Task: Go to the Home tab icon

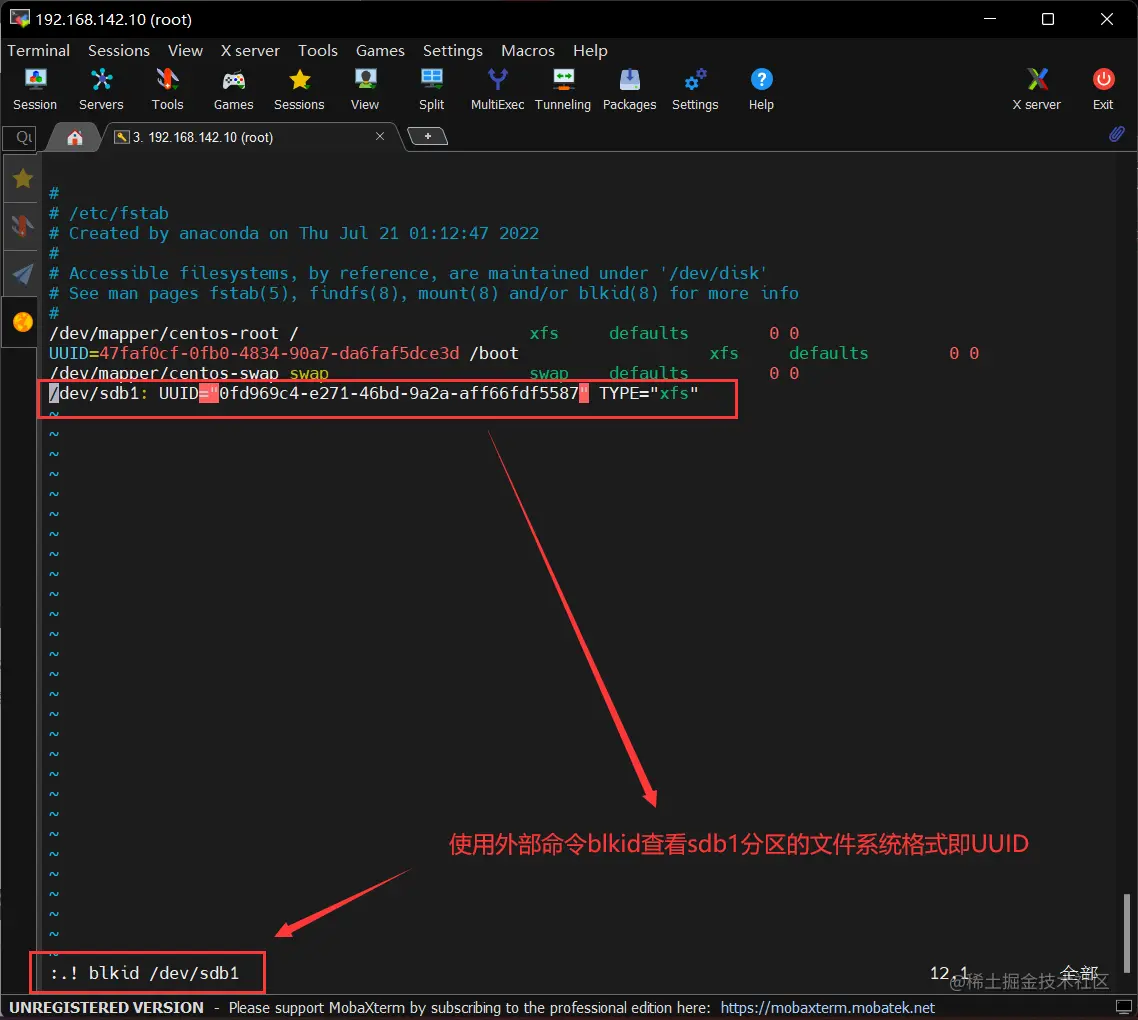Action: pyautogui.click(x=75, y=137)
